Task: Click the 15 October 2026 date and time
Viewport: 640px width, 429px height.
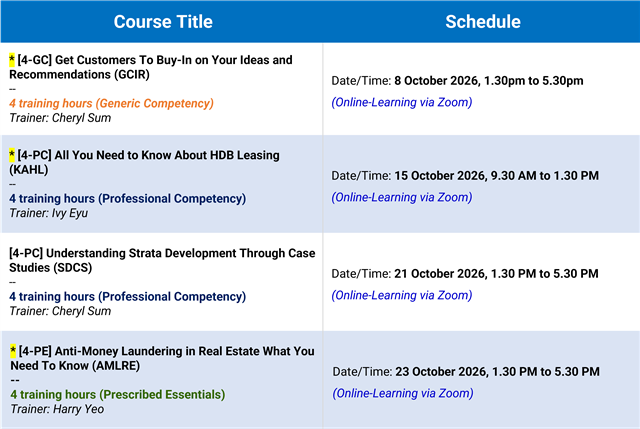Action: click(496, 176)
